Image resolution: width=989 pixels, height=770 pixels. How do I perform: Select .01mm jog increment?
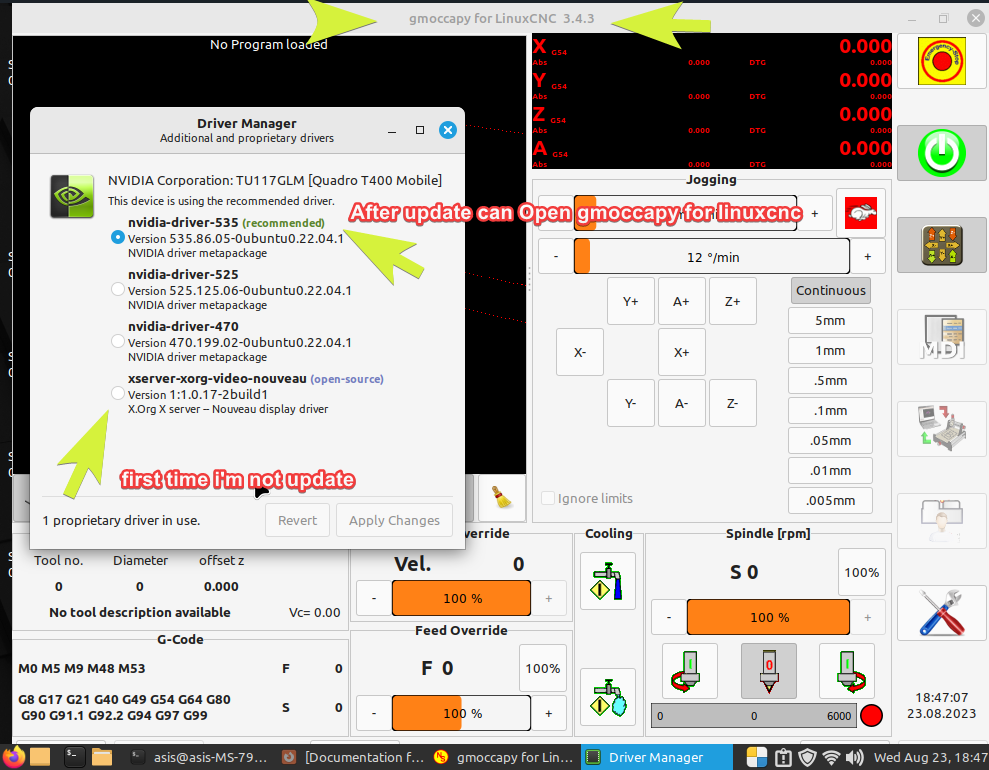point(830,470)
